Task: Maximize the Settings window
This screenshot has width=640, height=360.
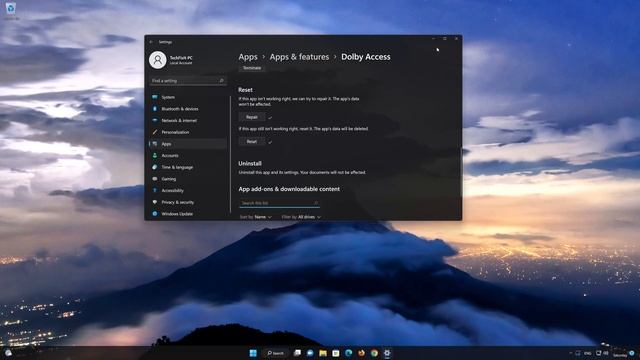Action: (445, 39)
